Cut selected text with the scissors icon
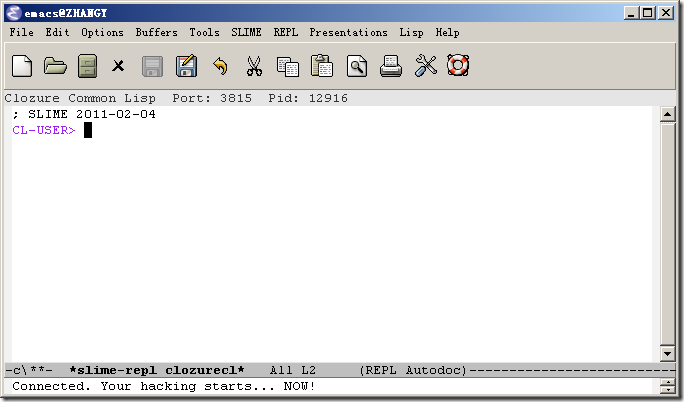684x402 pixels. point(254,66)
